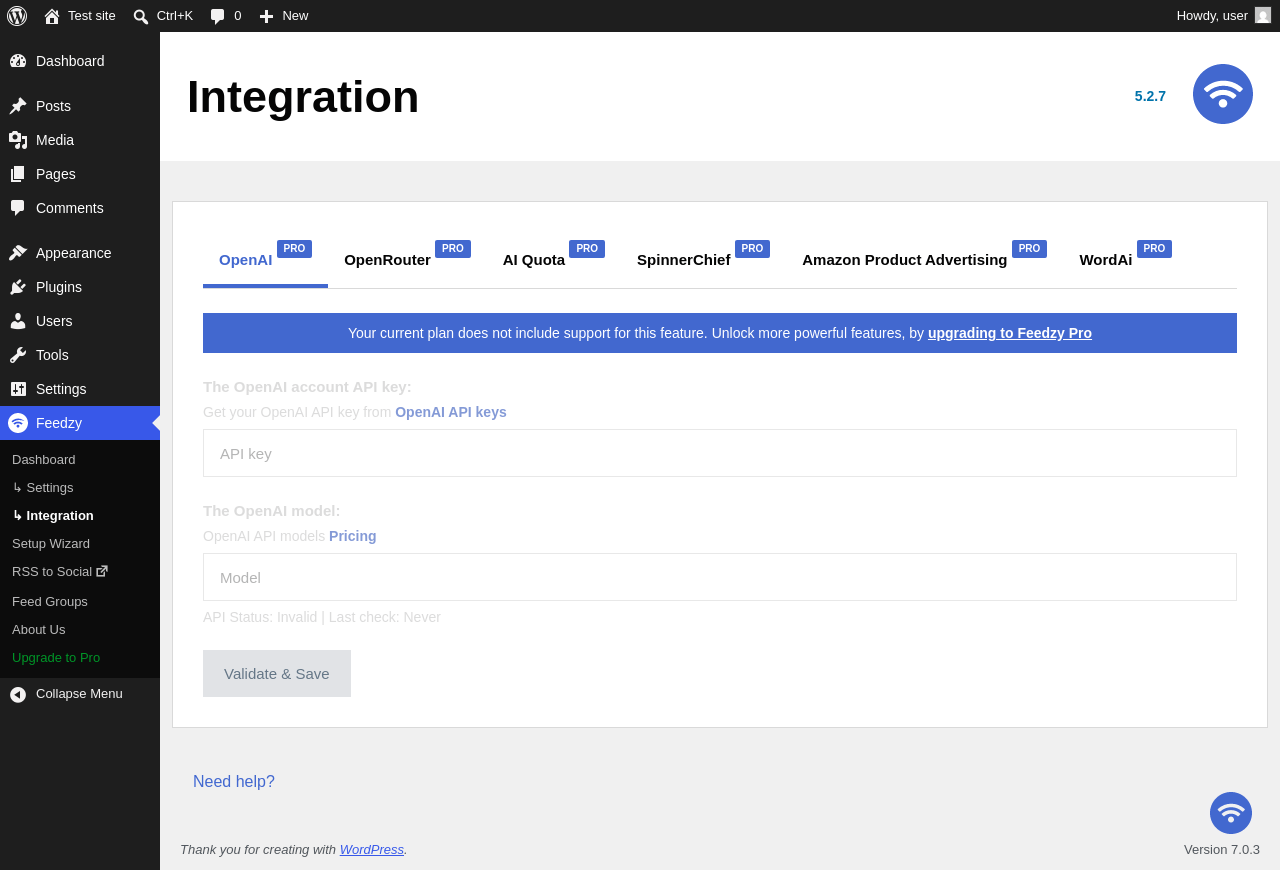Click Upgrade to Pro menu item
Screen dimensions: 1280x870
point(80,658)
